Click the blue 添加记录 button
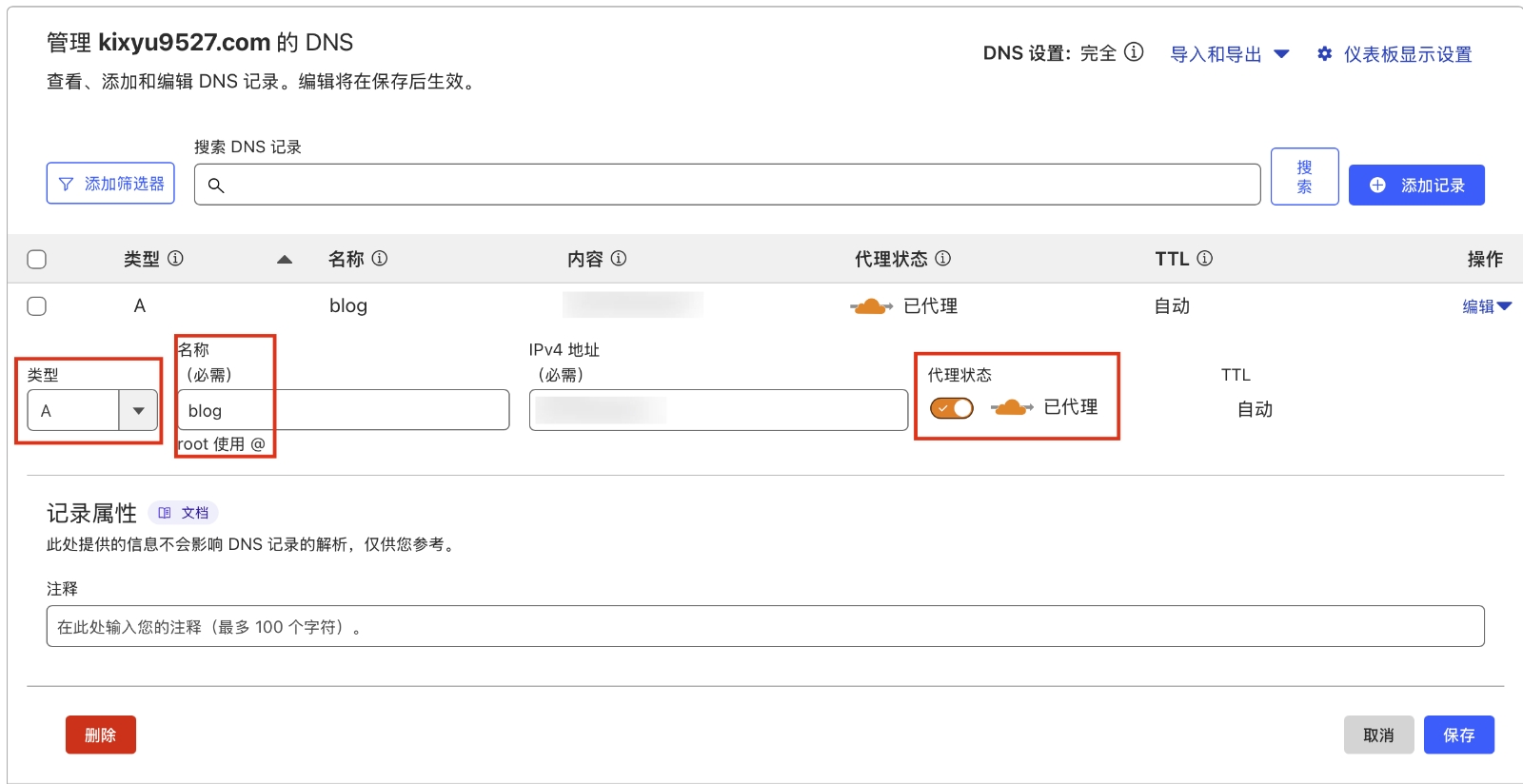 coord(1415,185)
